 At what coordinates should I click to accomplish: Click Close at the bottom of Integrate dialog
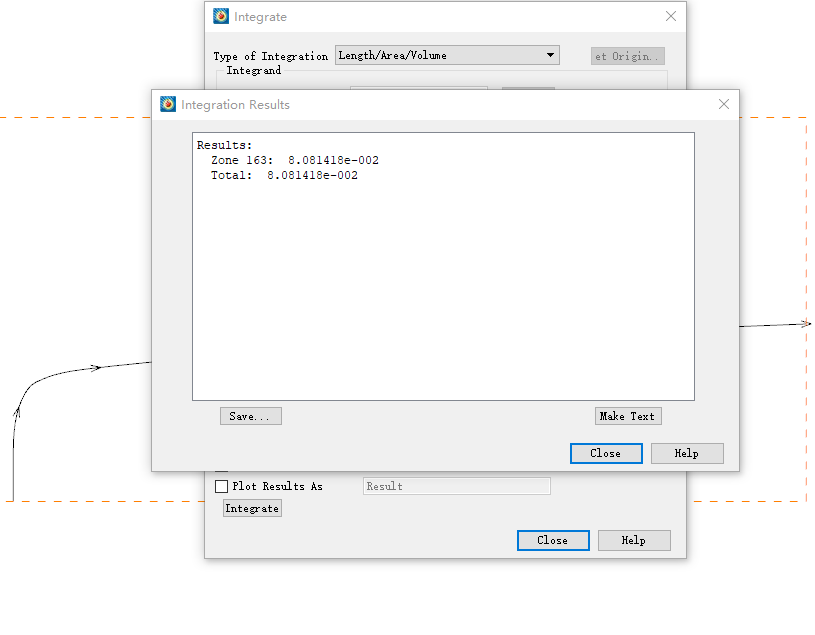click(x=553, y=540)
